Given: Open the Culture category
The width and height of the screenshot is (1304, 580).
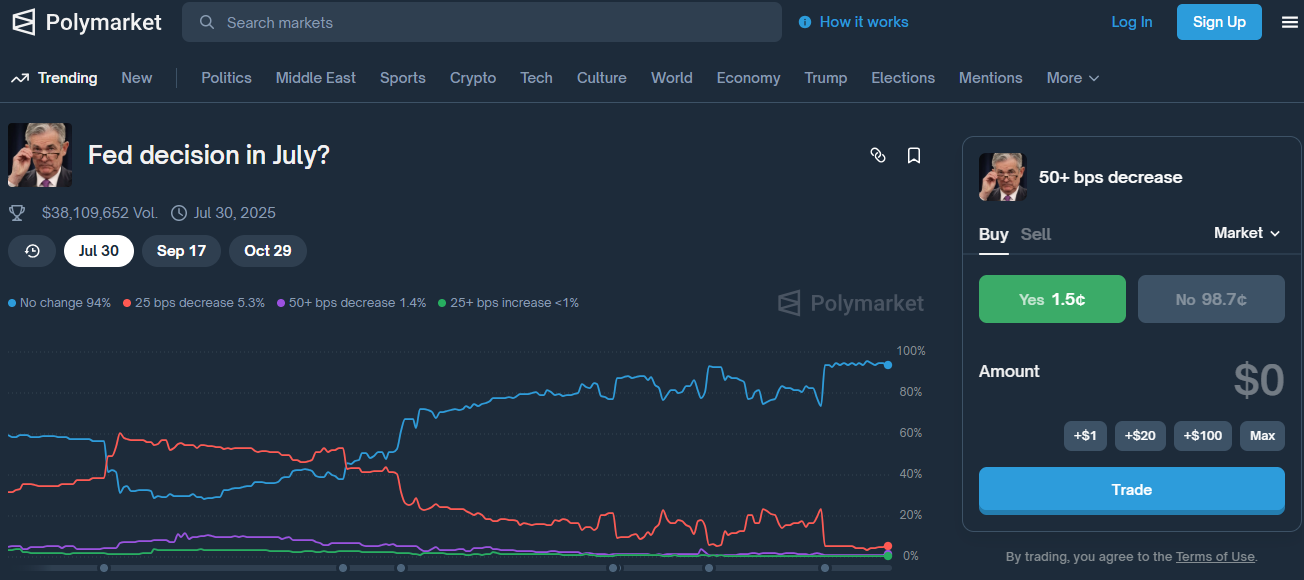Looking at the screenshot, I should click(602, 78).
